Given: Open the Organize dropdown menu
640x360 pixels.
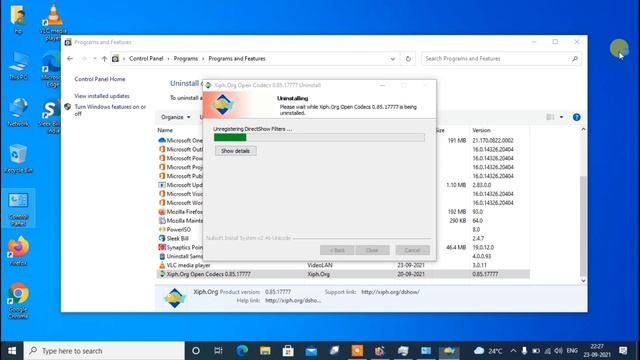Looking at the screenshot, I should point(176,117).
